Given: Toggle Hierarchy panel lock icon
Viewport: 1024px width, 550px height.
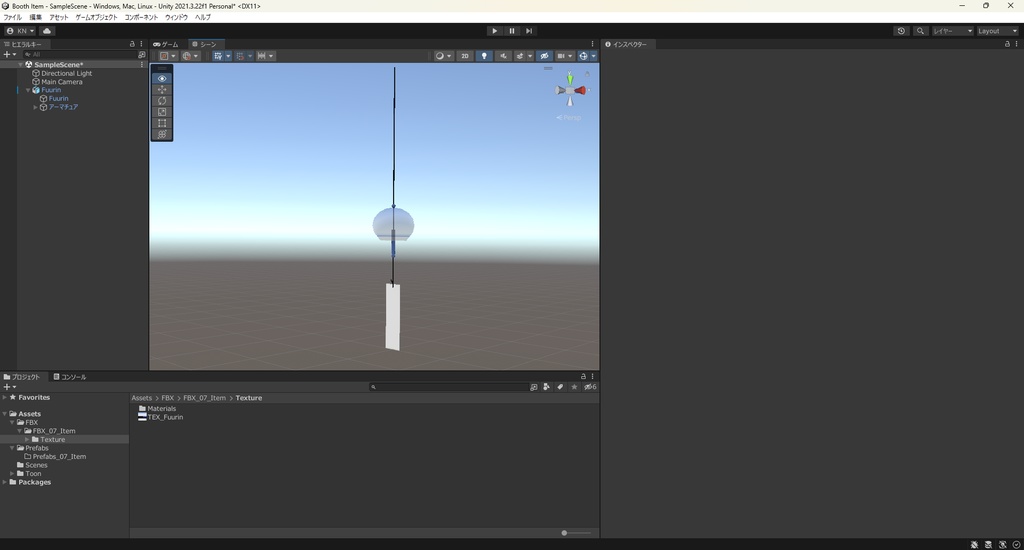Looking at the screenshot, I should tap(132, 44).
